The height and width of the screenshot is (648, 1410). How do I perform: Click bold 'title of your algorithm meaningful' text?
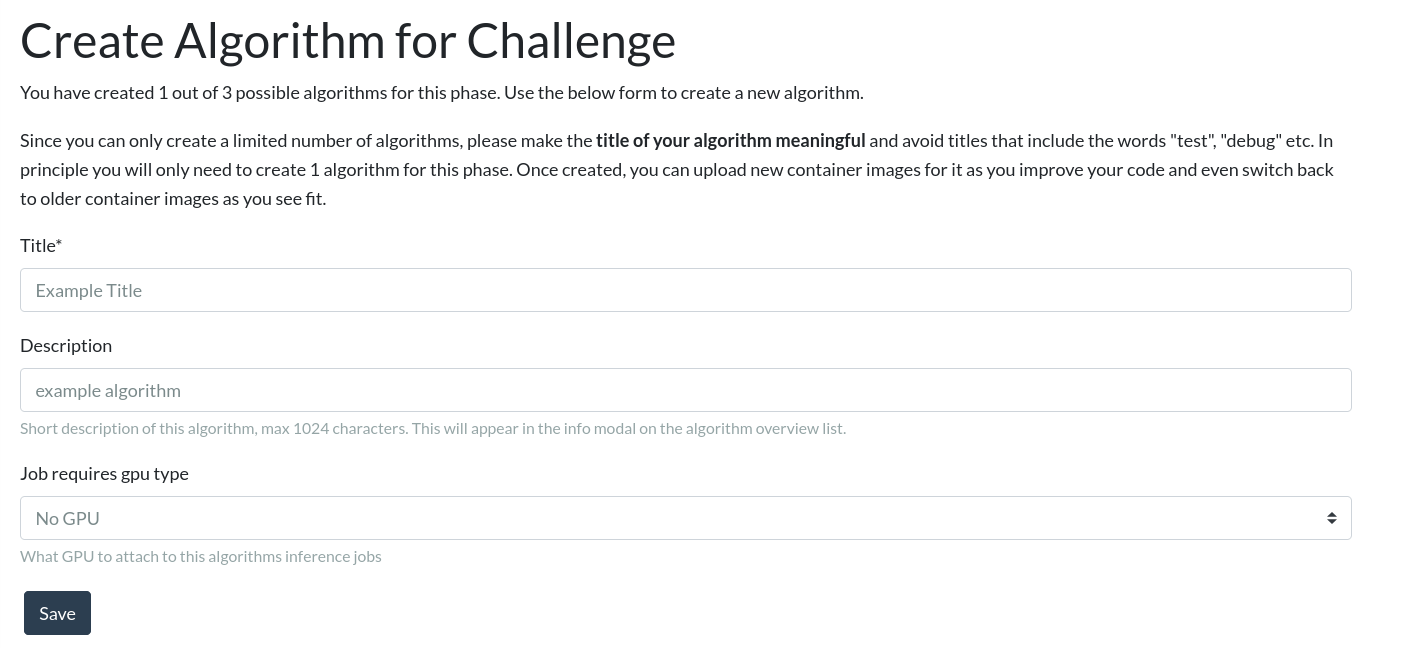click(x=730, y=140)
